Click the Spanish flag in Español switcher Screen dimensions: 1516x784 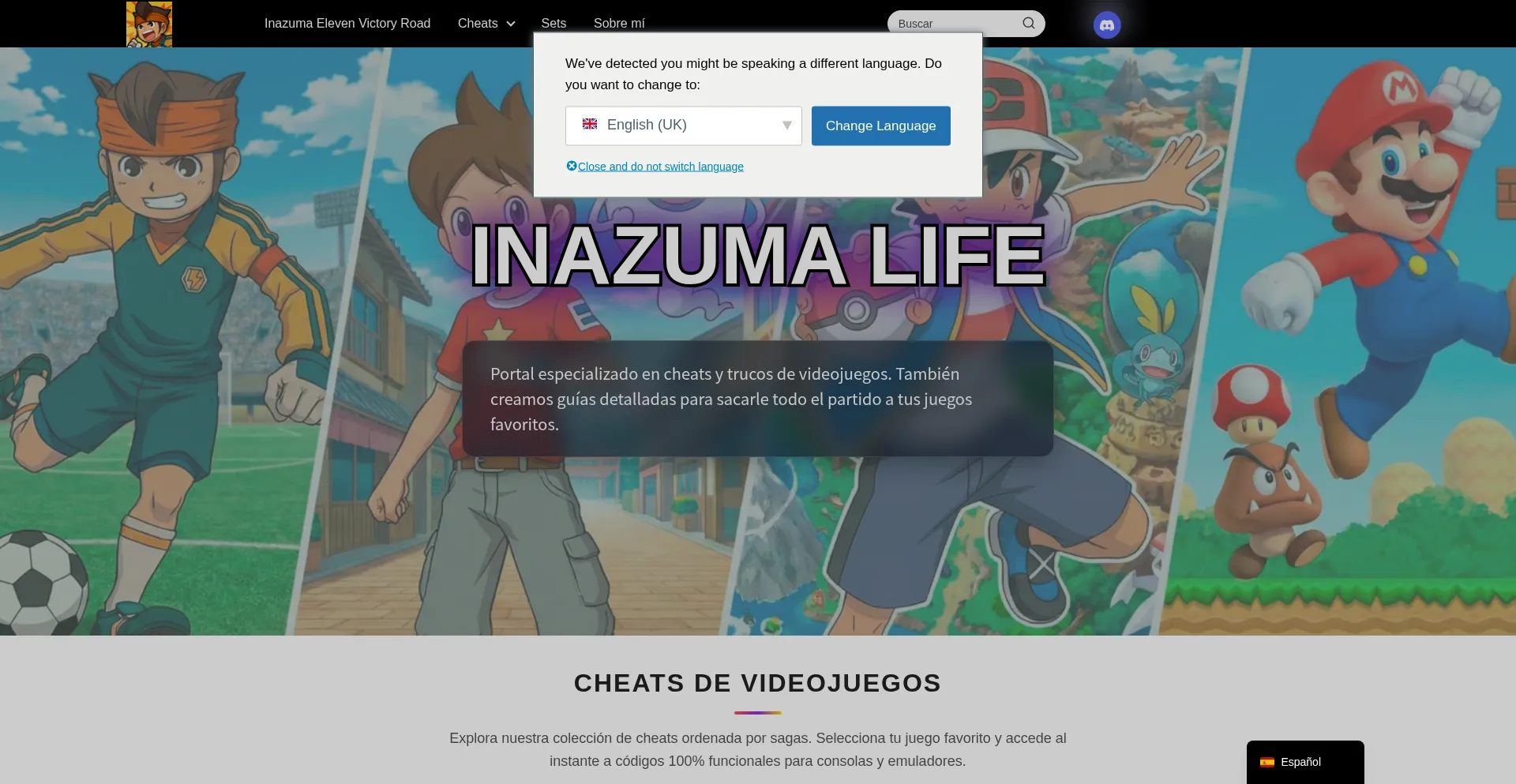coord(1267,762)
